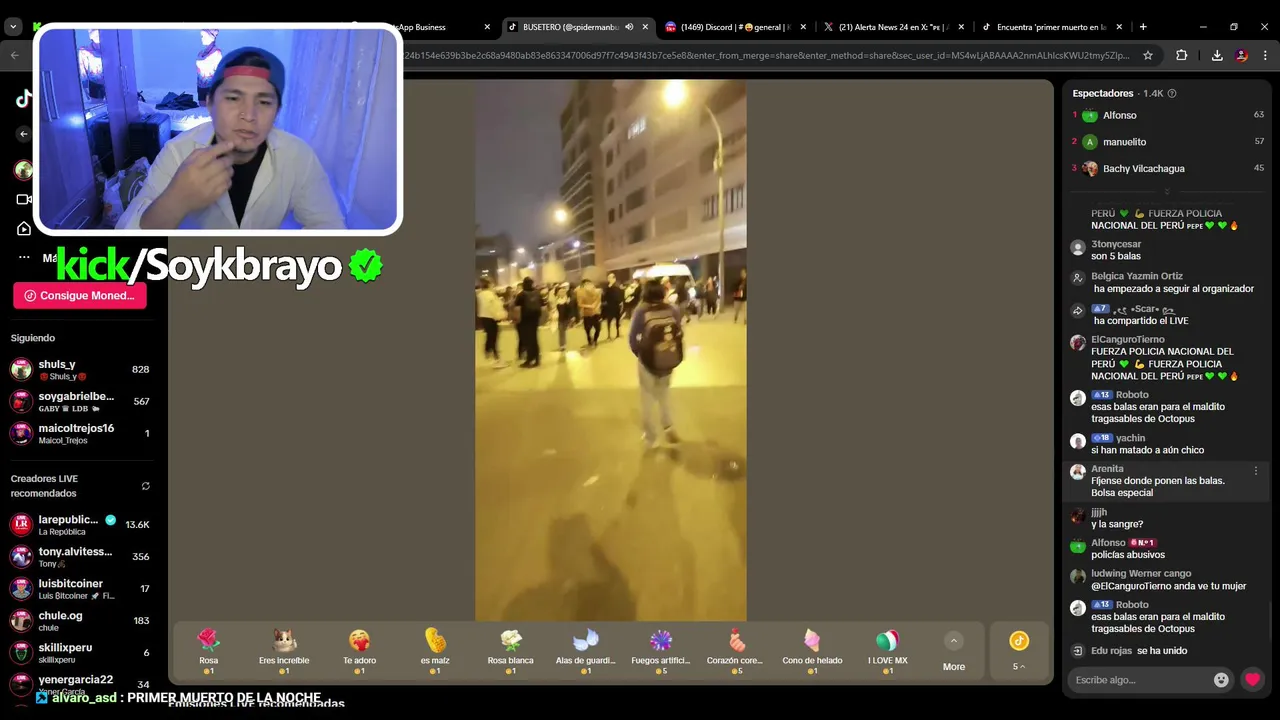Screen dimensions: 1280x720
Task: Close the Discord tab
Action: click(803, 27)
